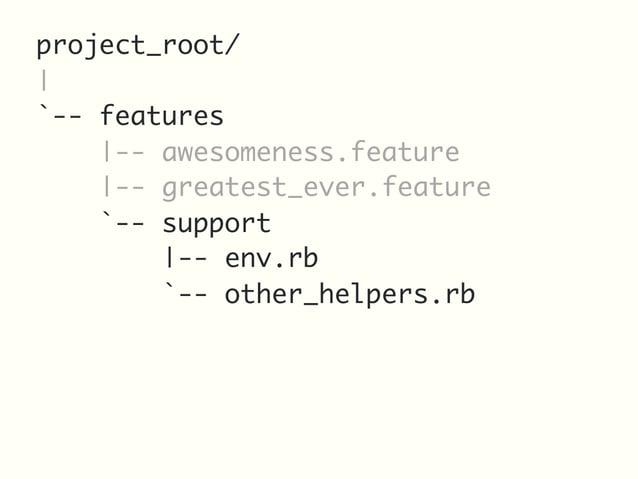Click the grey branch connector before awesomeness.feature
638x479 pixels.
124,151
